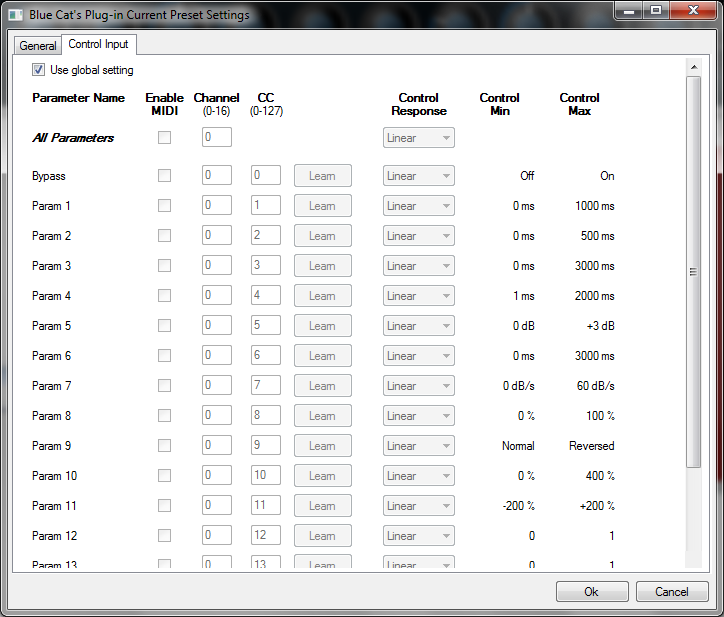Confirm settings with Ok button
Screen dimensions: 724x617
click(592, 592)
